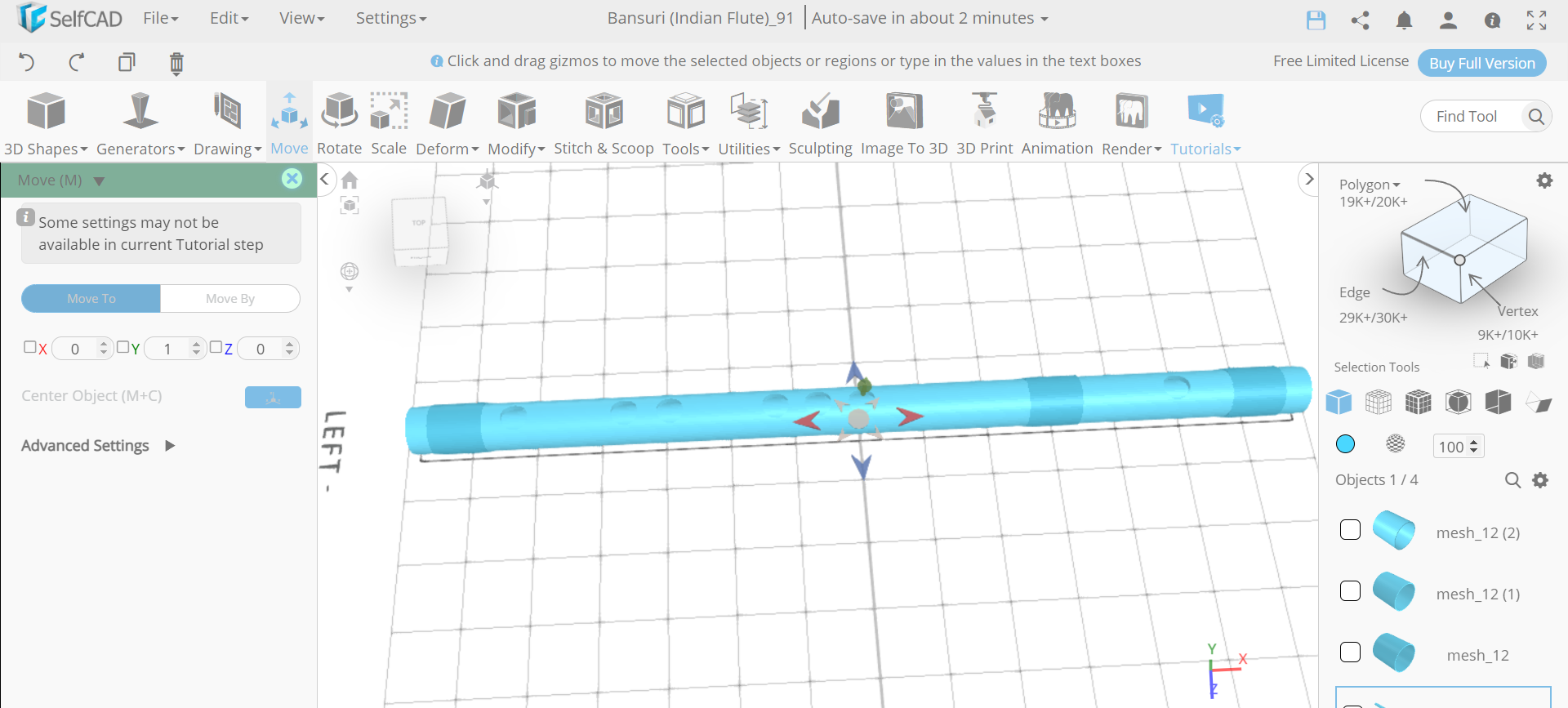Open the File menu

coord(160,18)
